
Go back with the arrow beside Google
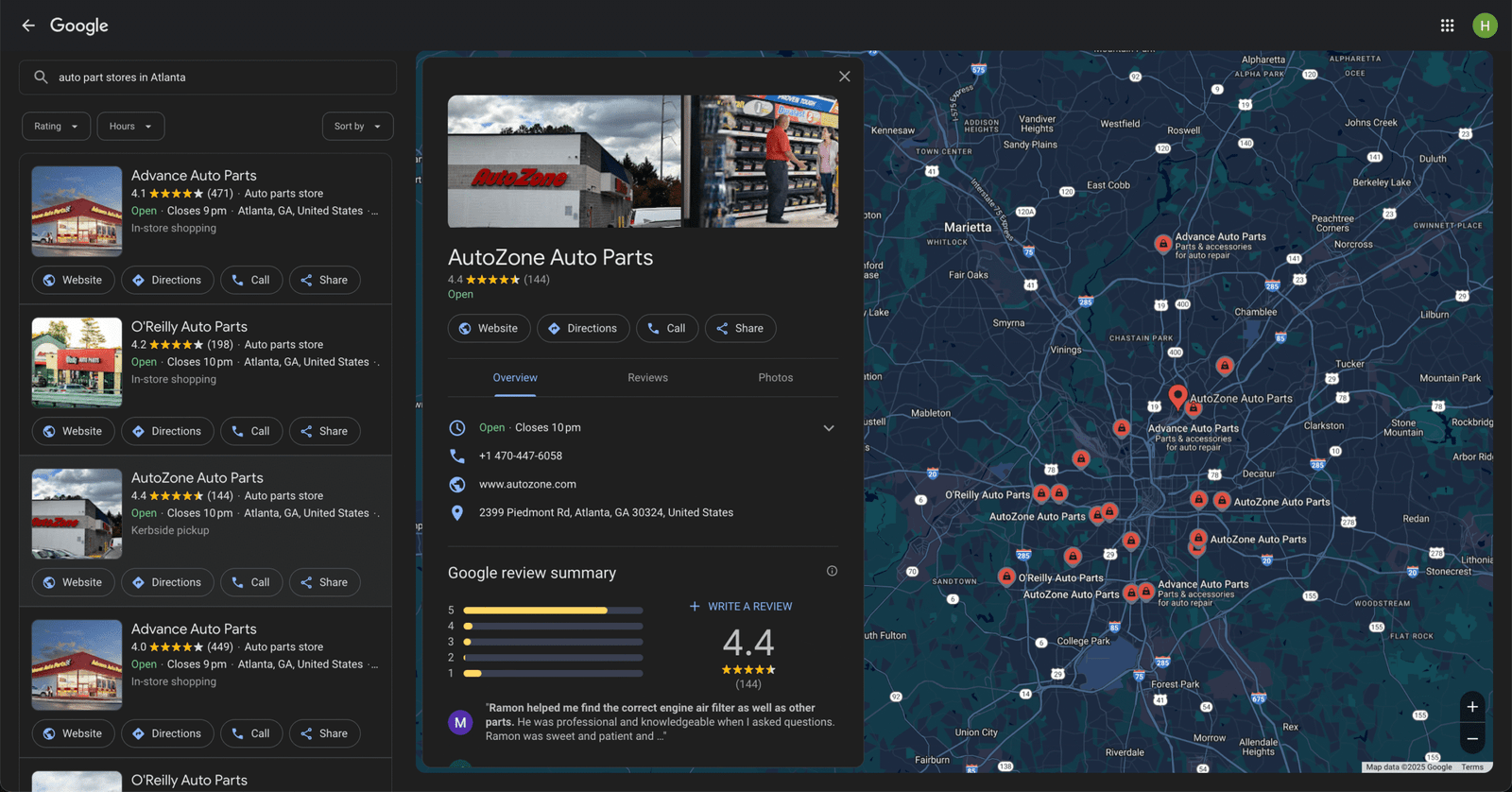click(28, 26)
